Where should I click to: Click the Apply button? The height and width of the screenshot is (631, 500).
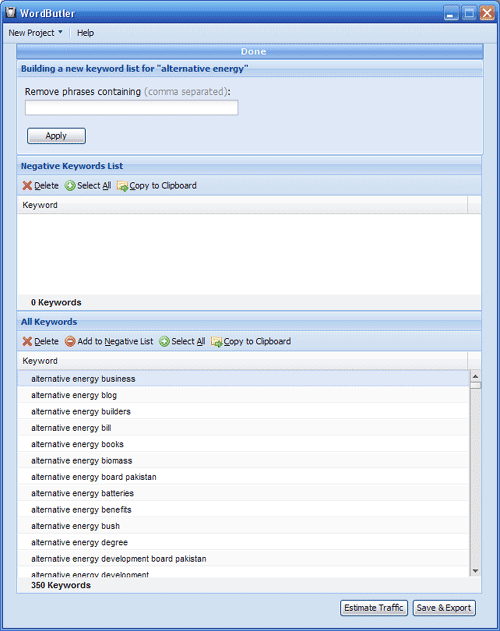click(x=56, y=136)
